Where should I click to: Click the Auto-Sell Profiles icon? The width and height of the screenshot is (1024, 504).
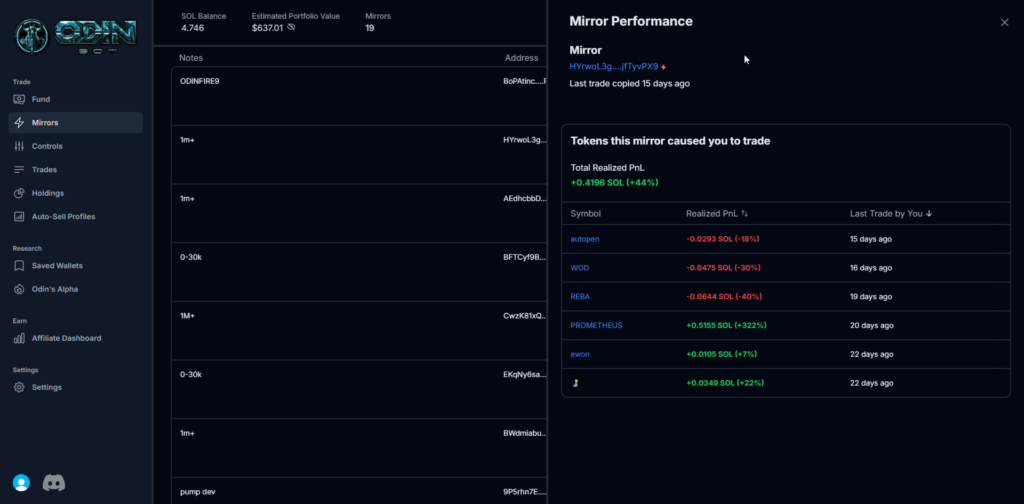pos(20,217)
